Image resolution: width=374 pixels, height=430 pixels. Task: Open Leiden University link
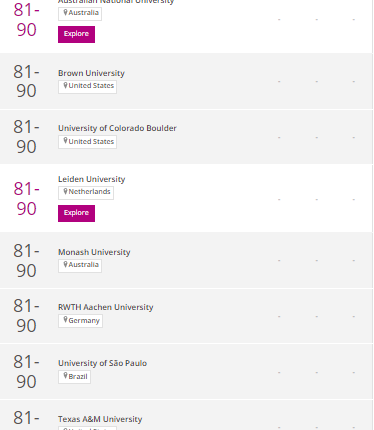(x=92, y=179)
